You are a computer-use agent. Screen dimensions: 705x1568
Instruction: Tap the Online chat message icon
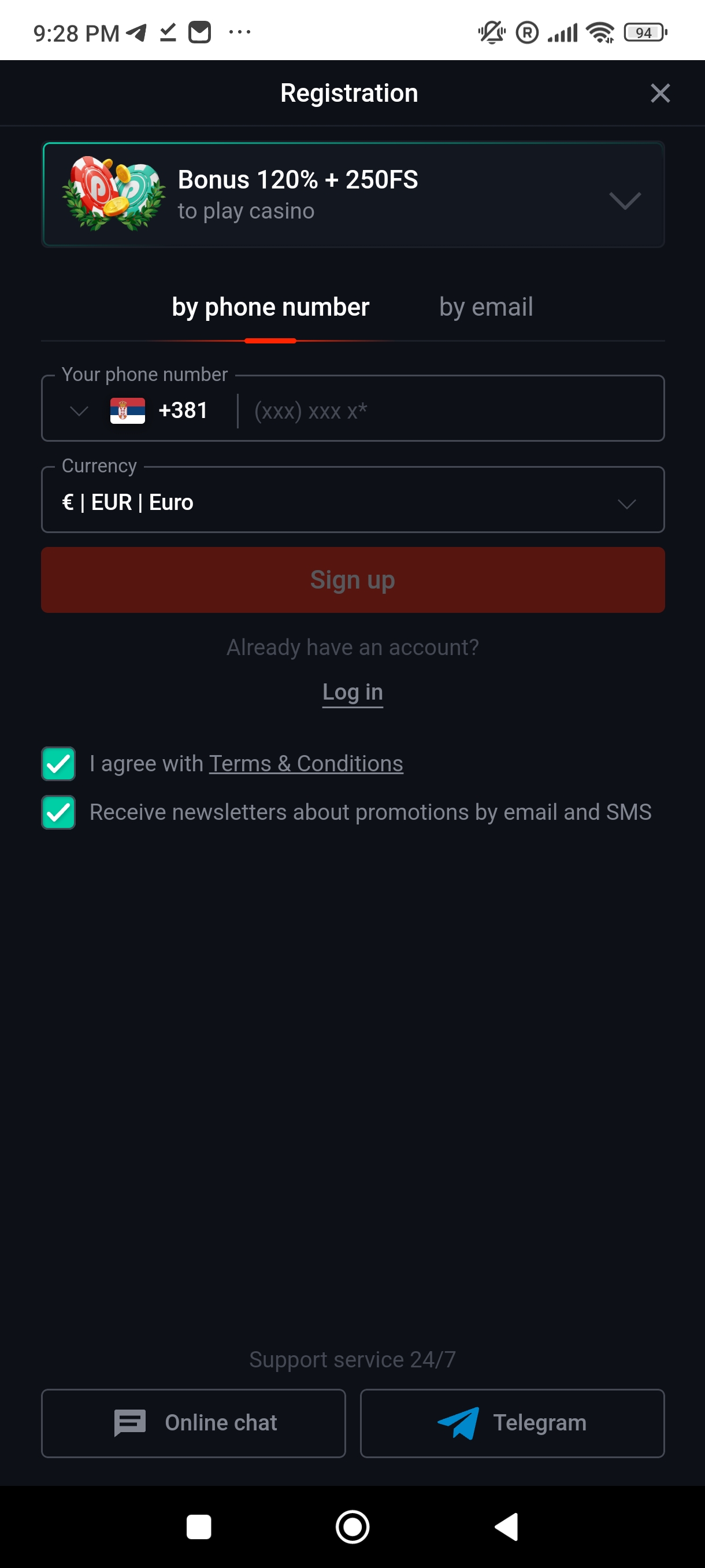(129, 1422)
